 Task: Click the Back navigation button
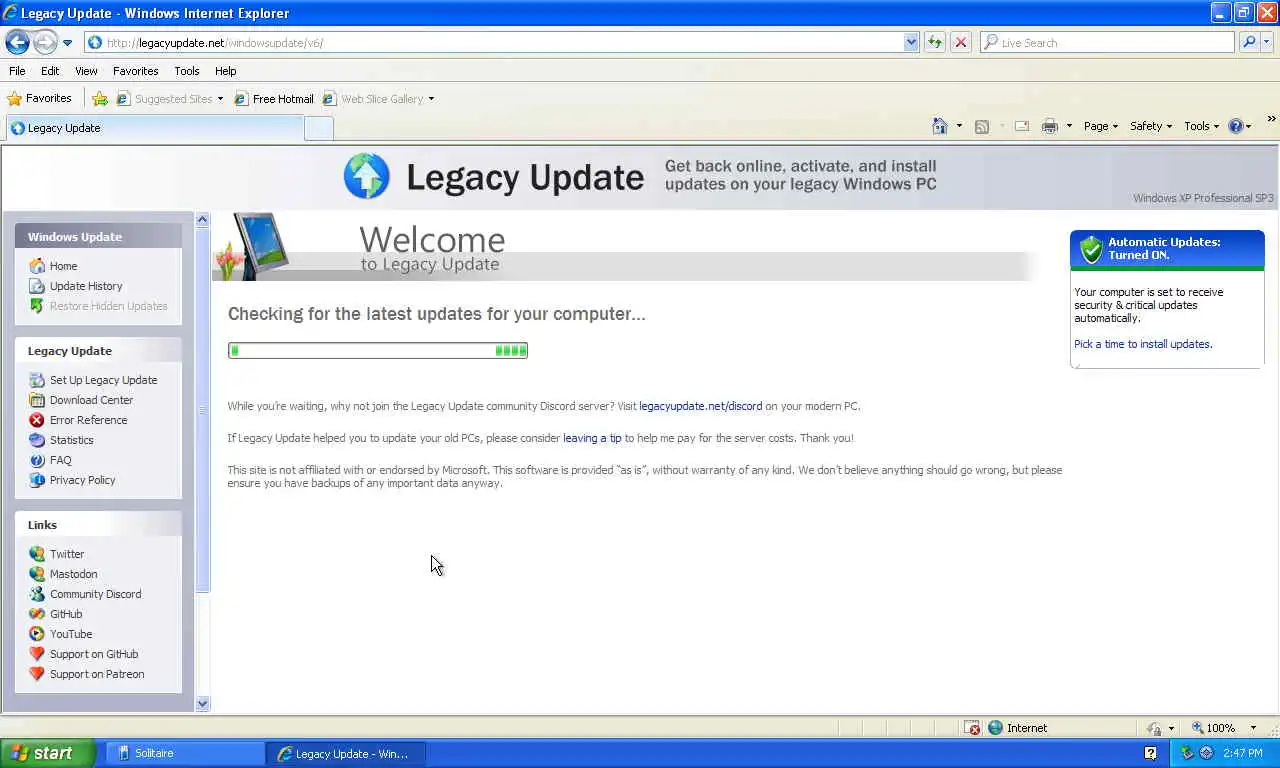click(17, 42)
